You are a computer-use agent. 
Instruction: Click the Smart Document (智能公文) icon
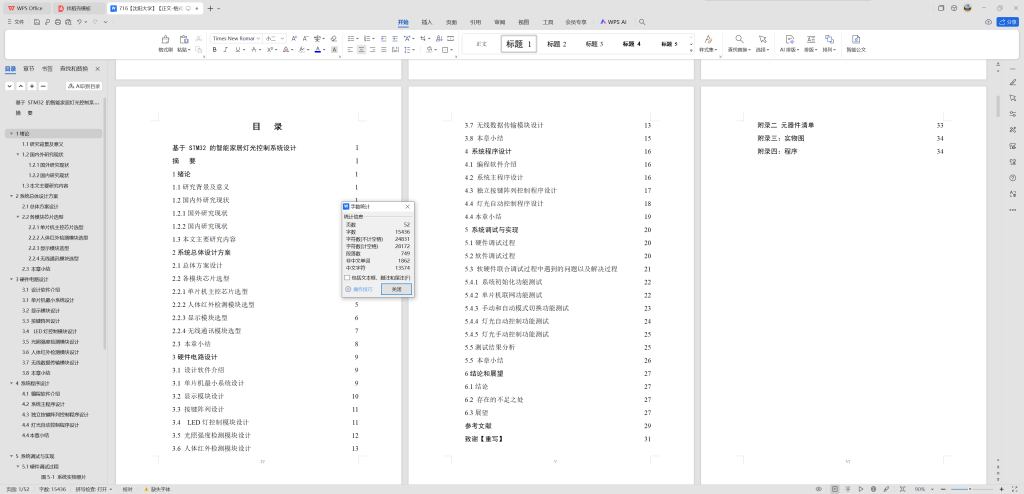click(856, 39)
